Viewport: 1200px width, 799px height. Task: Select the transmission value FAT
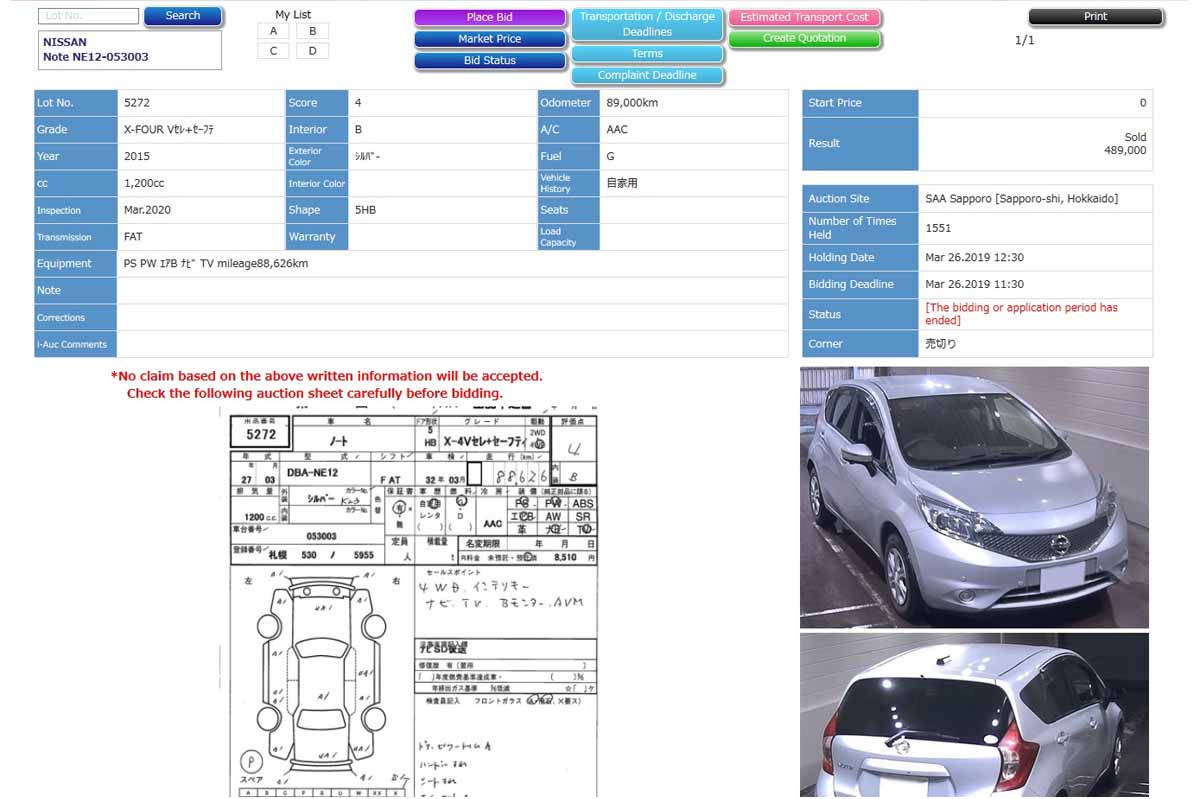pos(133,237)
